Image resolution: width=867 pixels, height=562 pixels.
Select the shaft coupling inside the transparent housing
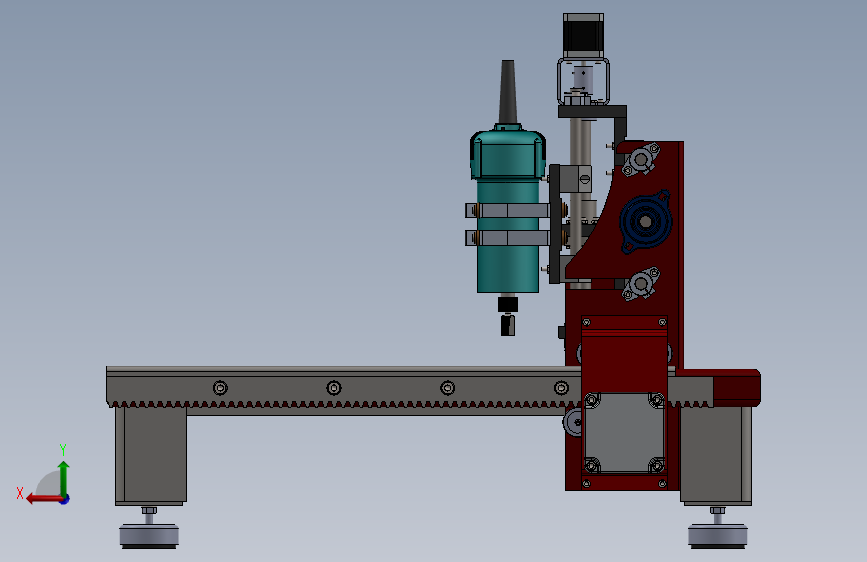pos(582,80)
